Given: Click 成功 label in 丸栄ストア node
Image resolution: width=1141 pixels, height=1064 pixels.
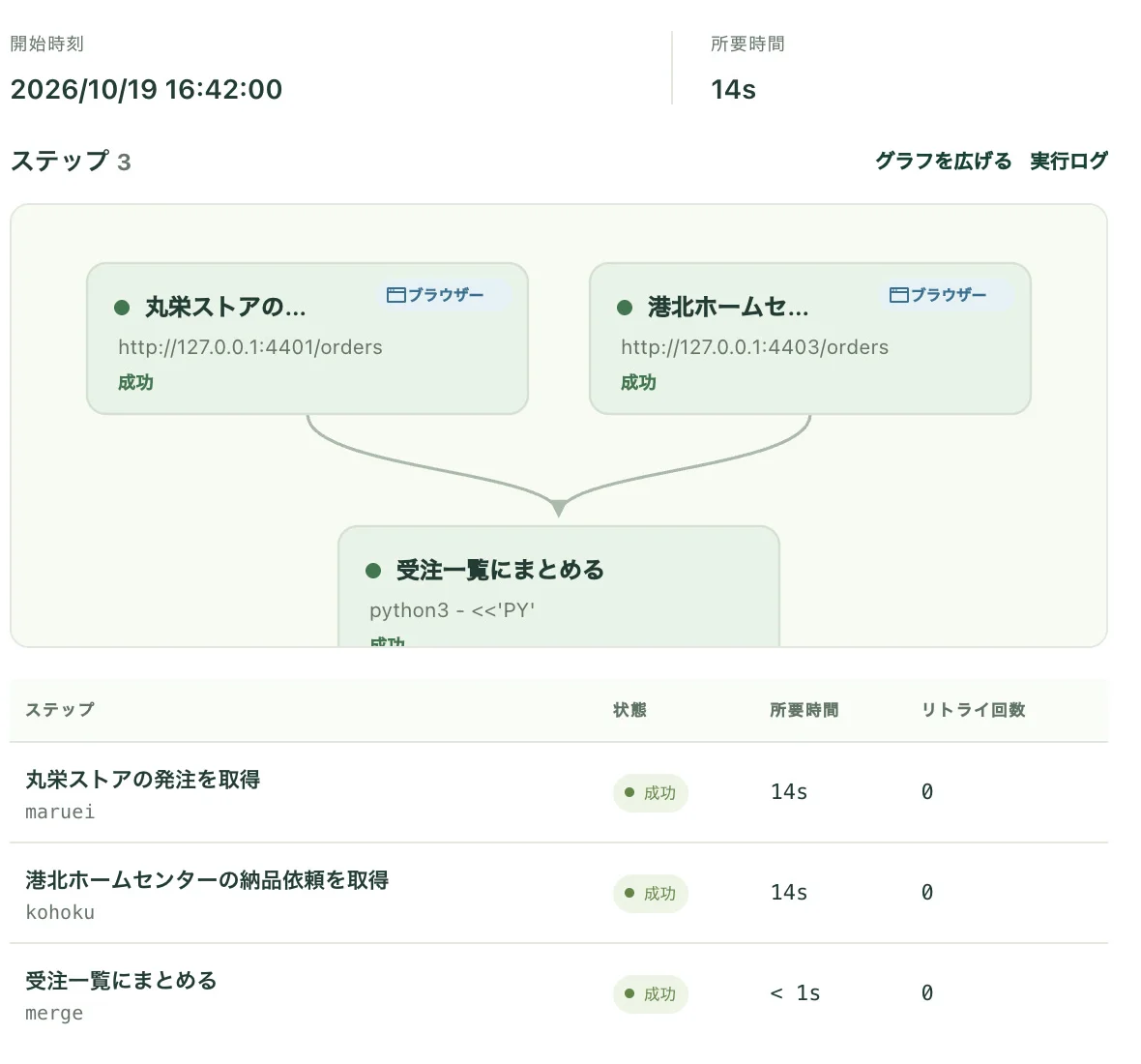Looking at the screenshot, I should [x=135, y=383].
